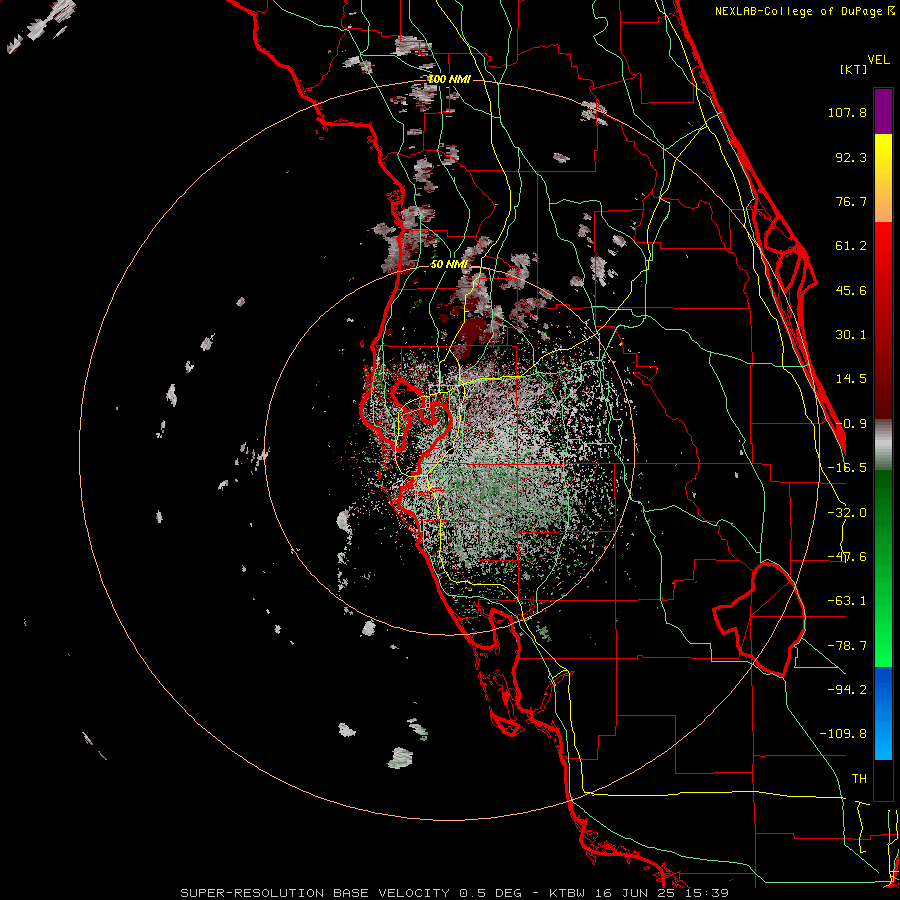Click the [KT] units label

853,69
